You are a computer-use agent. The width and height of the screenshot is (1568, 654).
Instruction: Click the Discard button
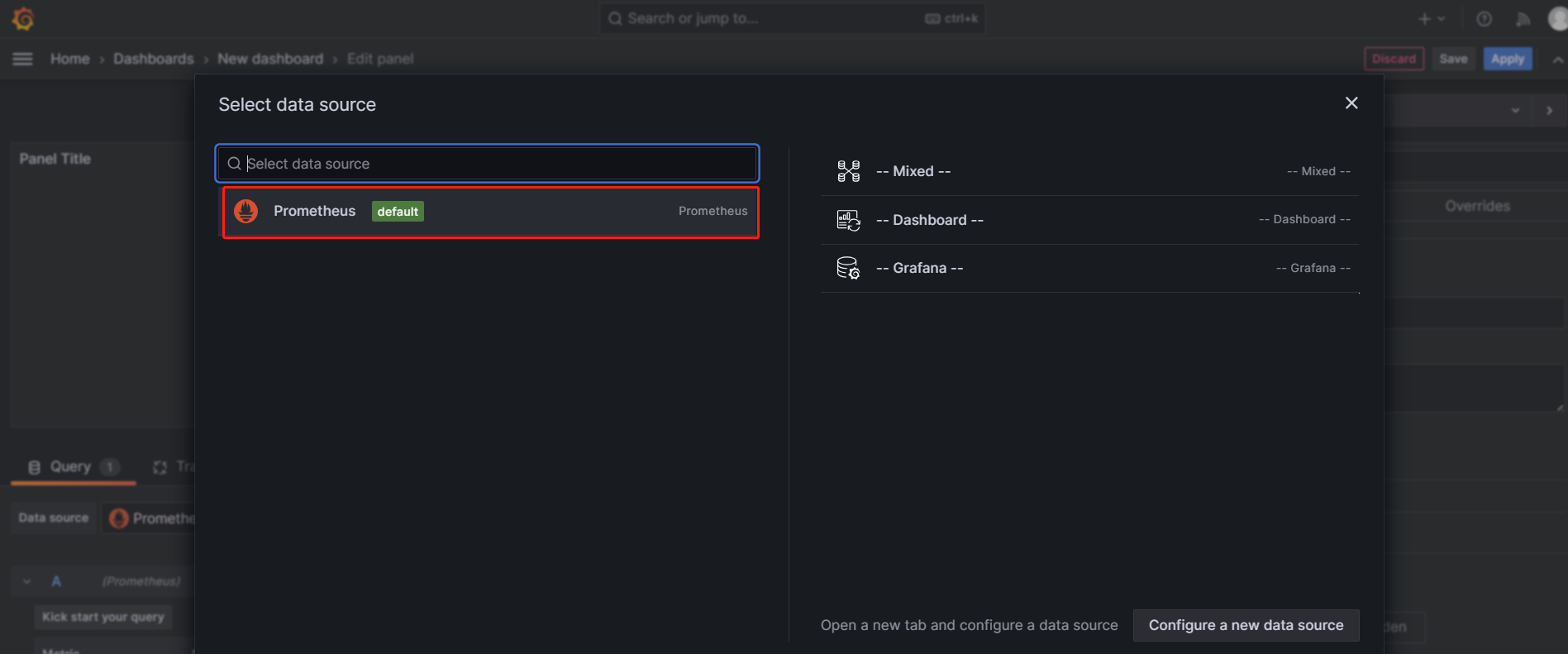(x=1394, y=59)
